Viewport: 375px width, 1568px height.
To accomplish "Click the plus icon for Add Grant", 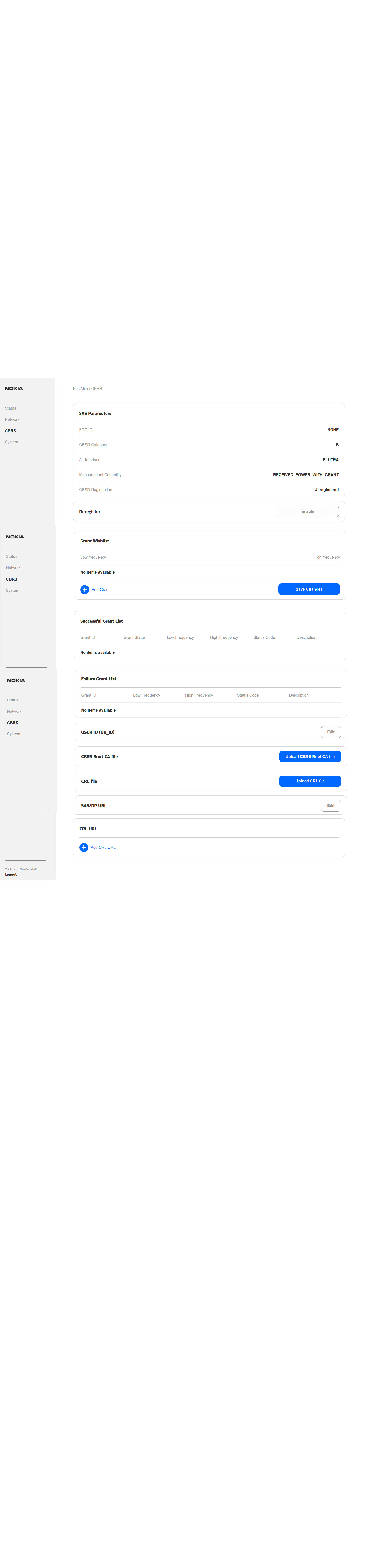I will [85, 589].
